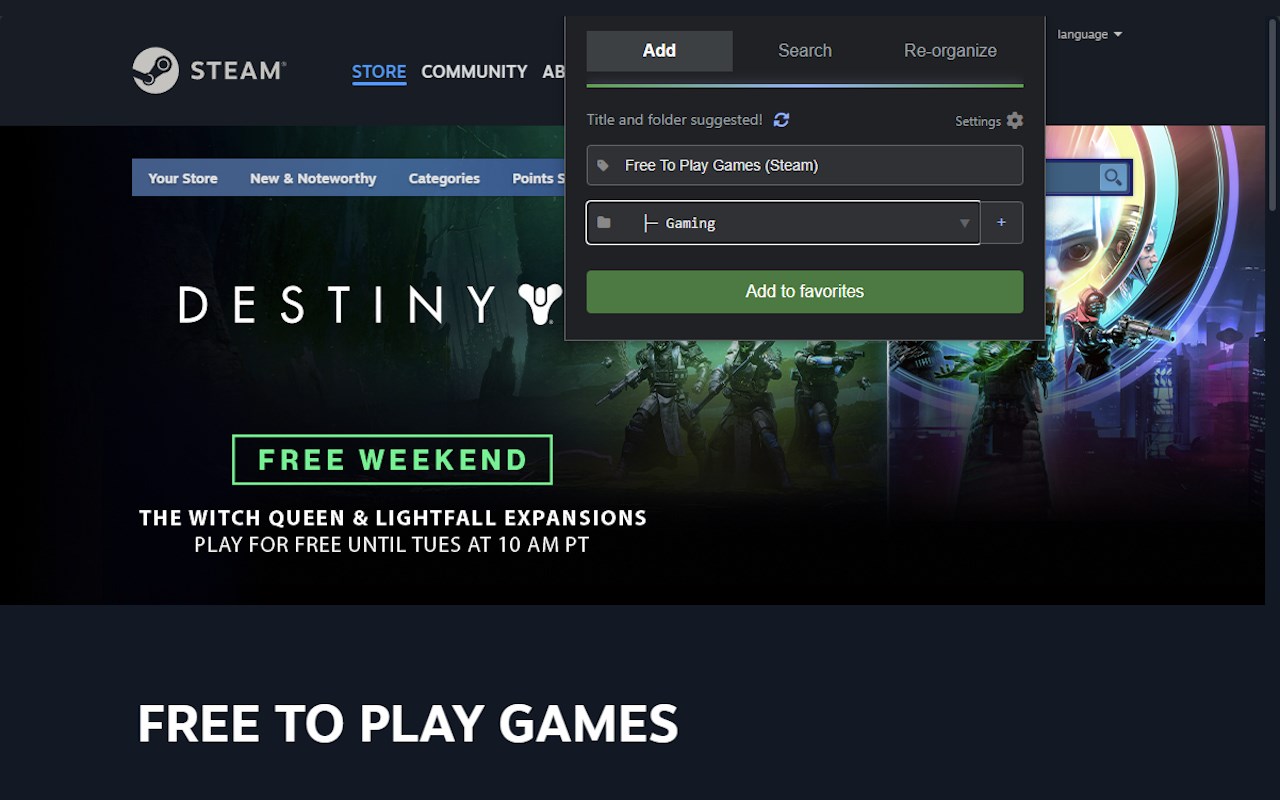This screenshot has width=1280, height=800.
Task: Expand the Gaming folder dropdown arrow
Action: [964, 223]
